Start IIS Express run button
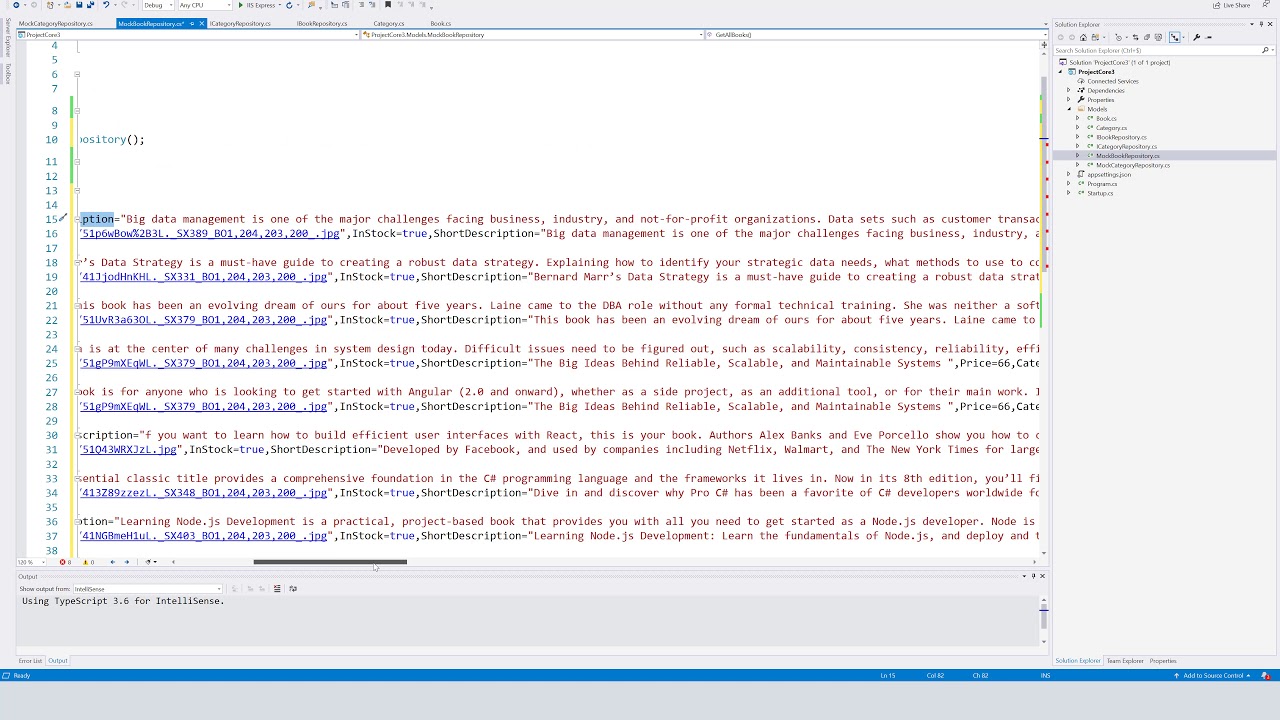1280x720 pixels. pos(257,5)
